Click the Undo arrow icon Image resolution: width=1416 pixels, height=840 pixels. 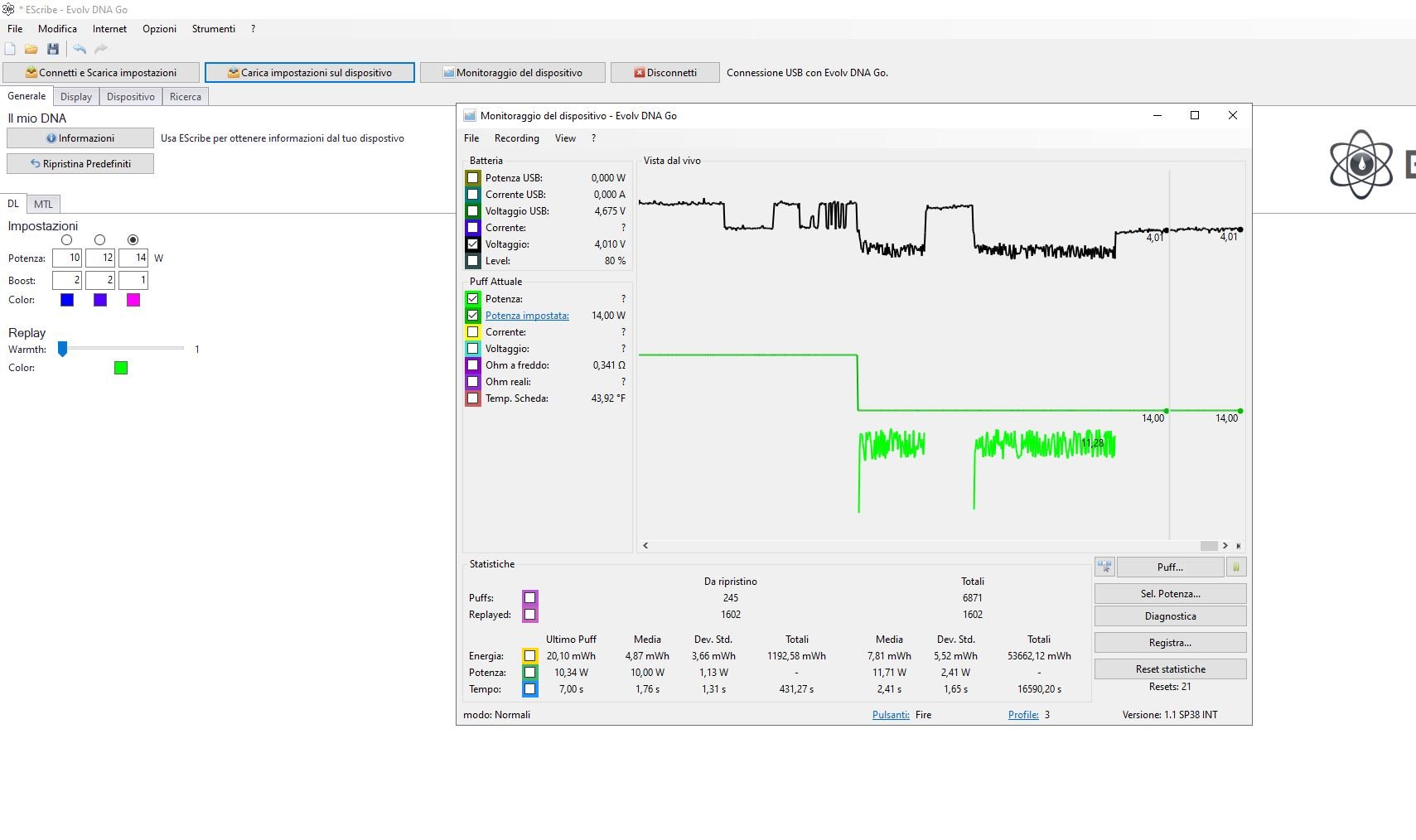[x=80, y=49]
